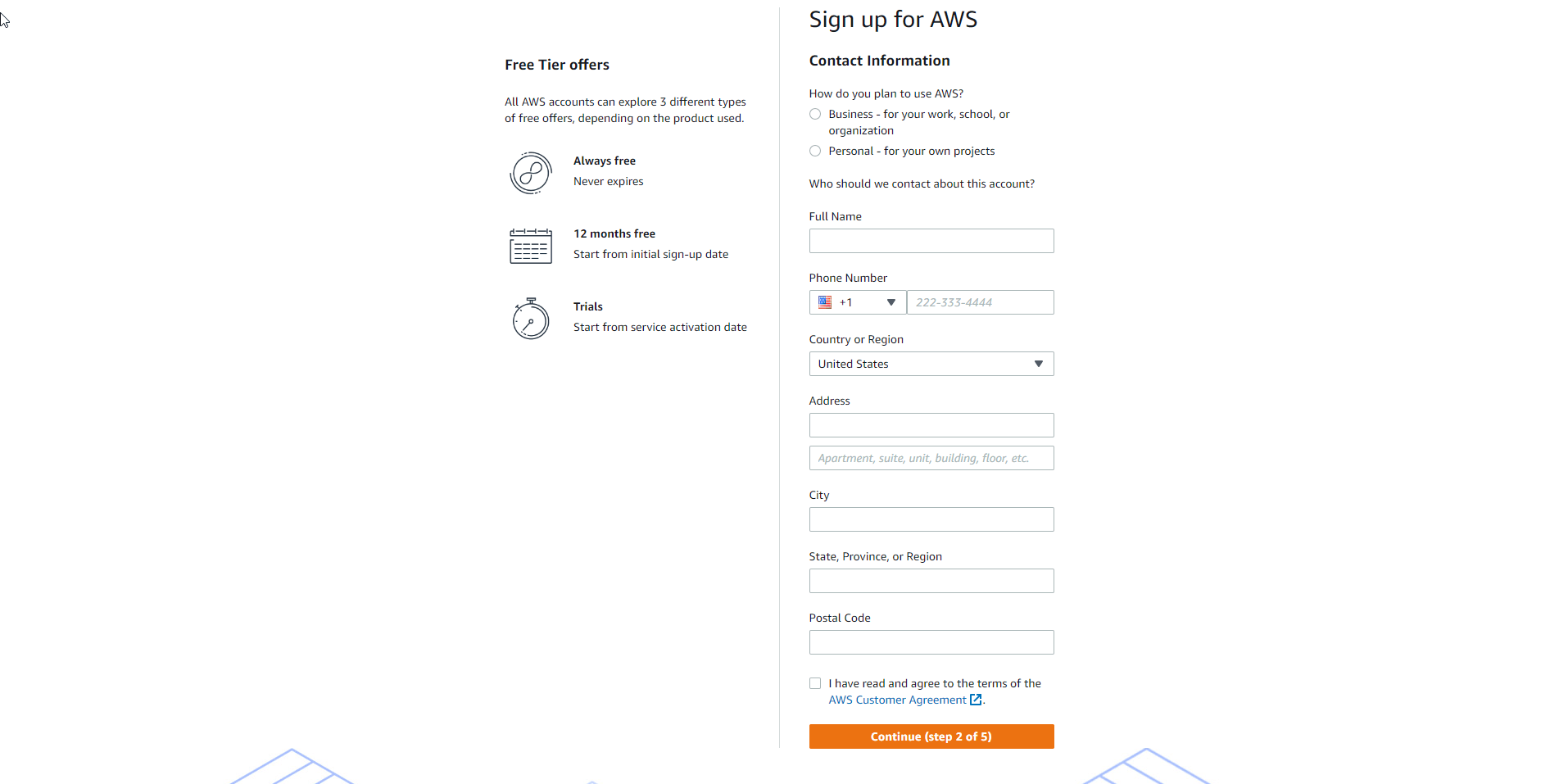The image size is (1559, 784).
Task: Check the AWS Customer Agreement terms checkbox
Action: (815, 683)
